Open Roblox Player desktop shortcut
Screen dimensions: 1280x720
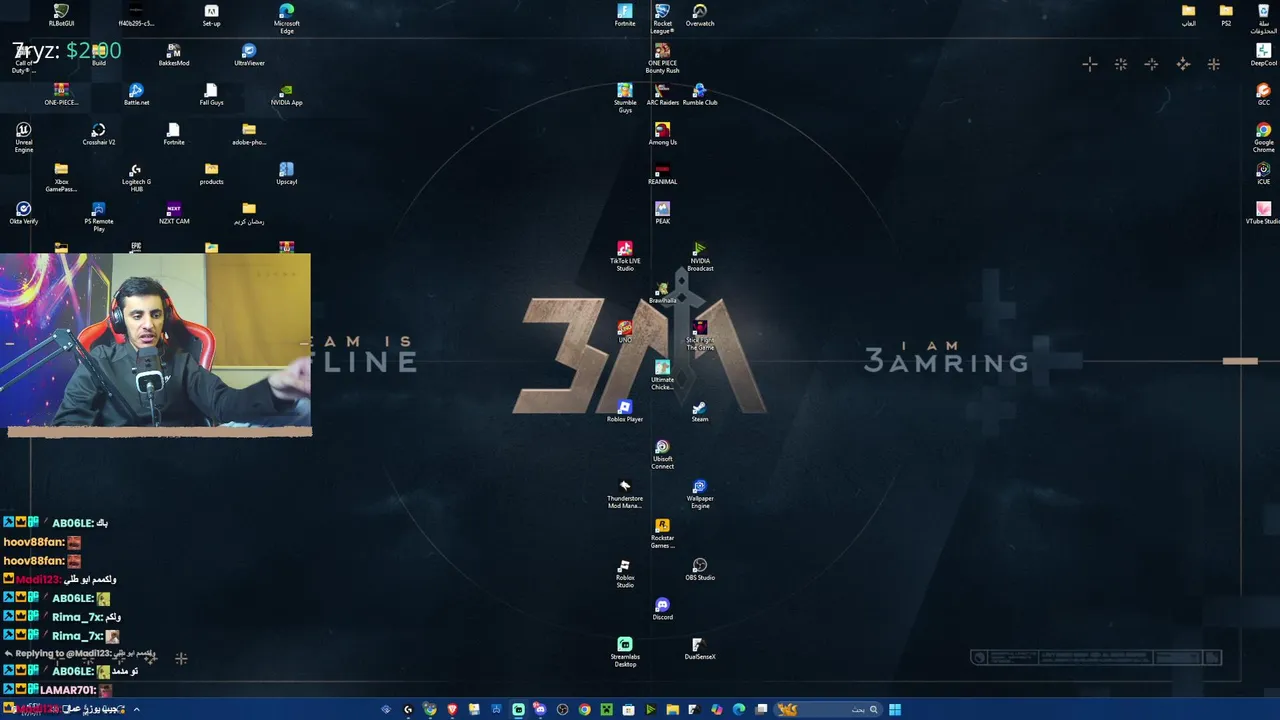tap(625, 411)
